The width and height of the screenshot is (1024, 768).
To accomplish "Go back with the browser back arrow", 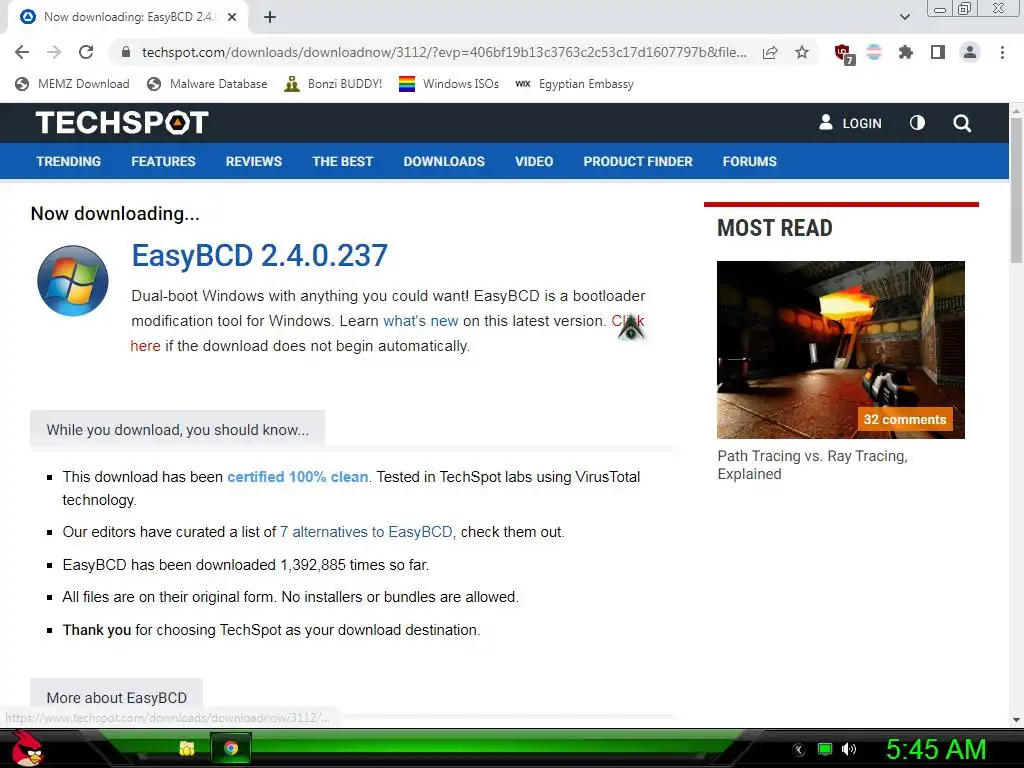I will (x=22, y=52).
